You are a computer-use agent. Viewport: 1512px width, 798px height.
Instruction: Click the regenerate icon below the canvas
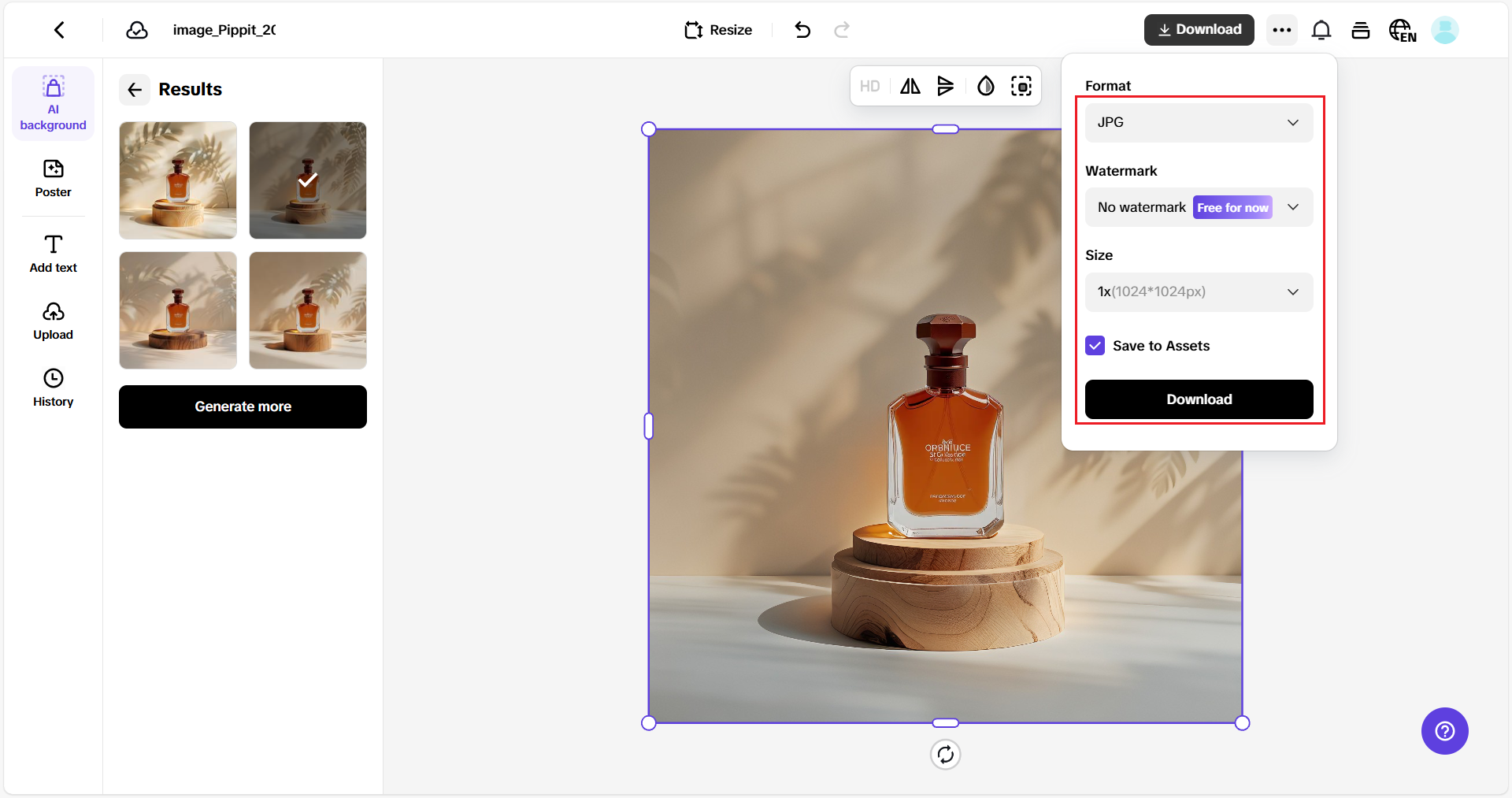coord(946,754)
